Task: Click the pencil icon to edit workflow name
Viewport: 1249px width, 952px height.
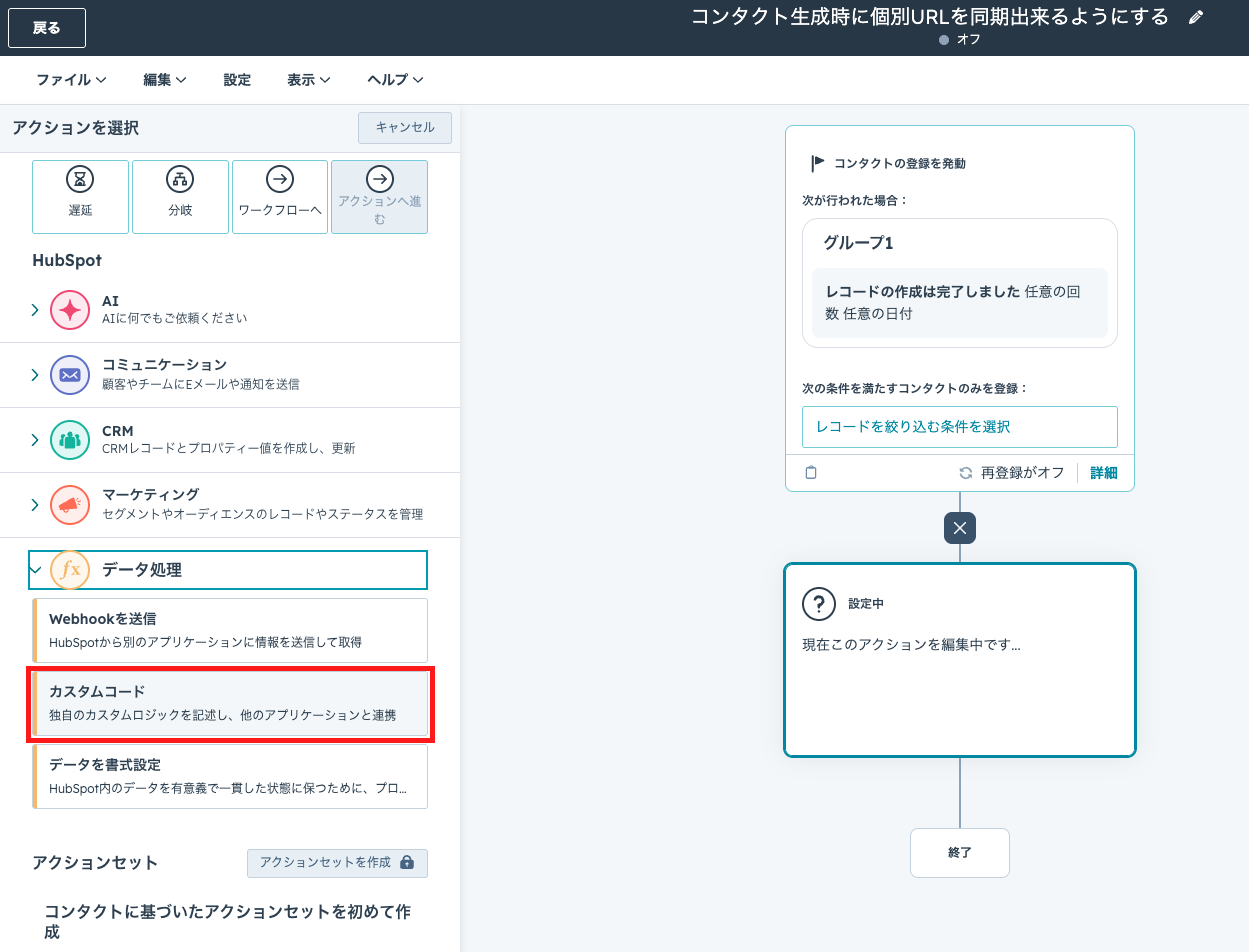Action: click(x=1196, y=18)
